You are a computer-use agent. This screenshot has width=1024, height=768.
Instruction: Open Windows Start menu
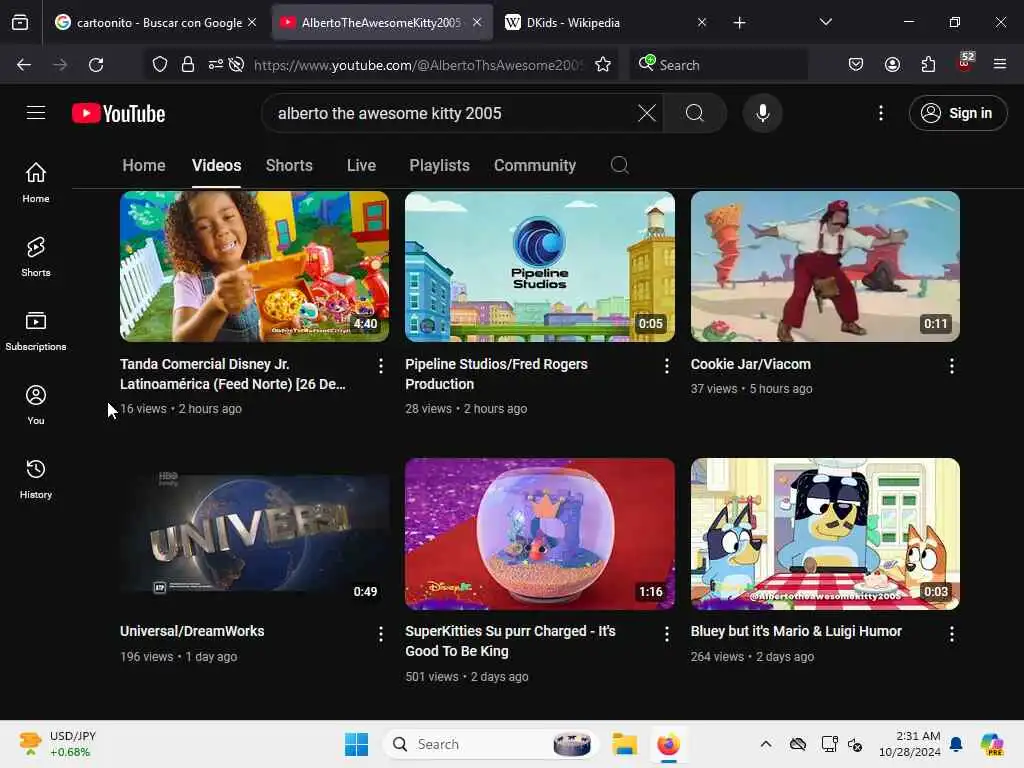click(357, 744)
